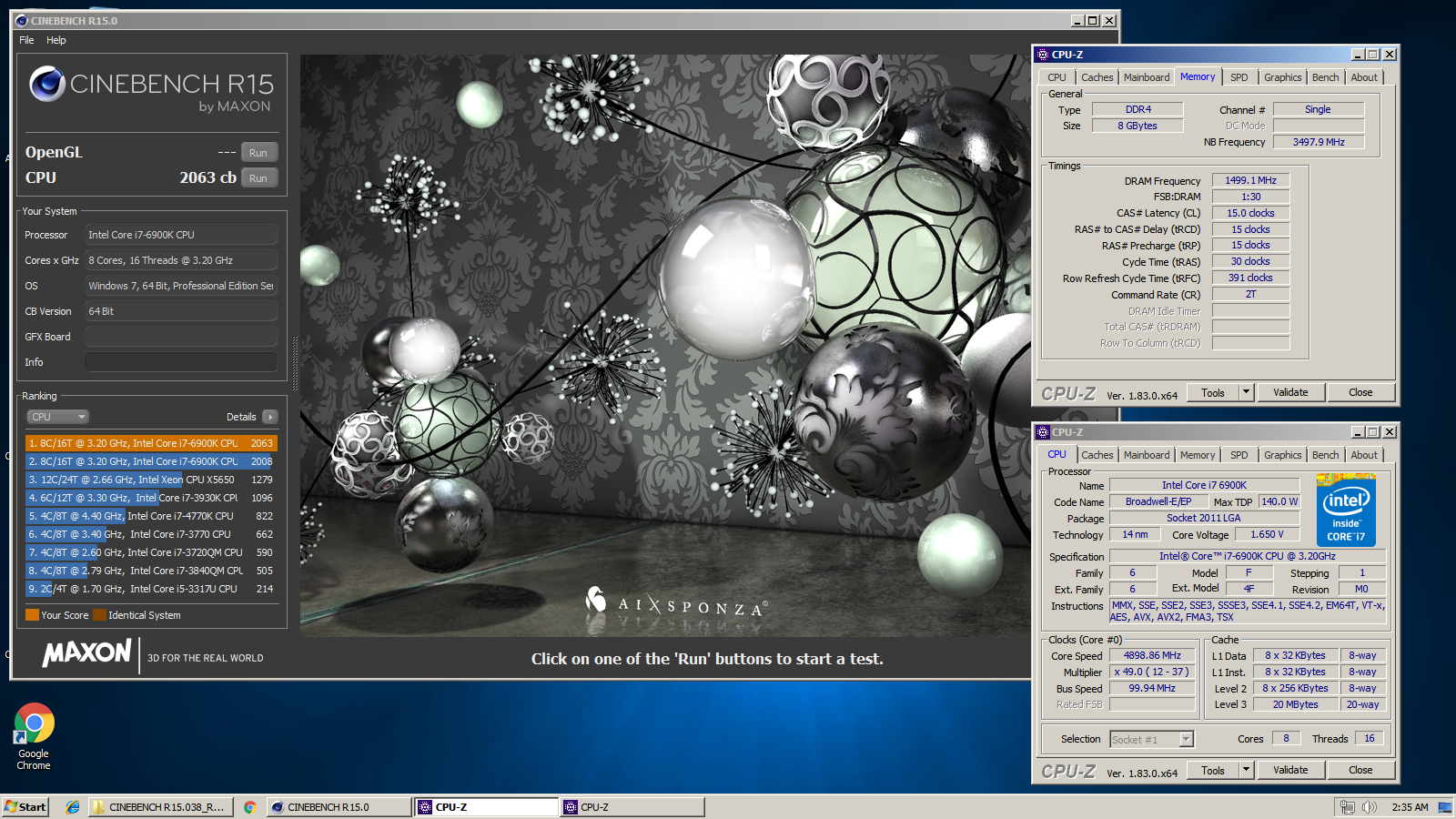Click the orange Your Score swatch
The image size is (1456, 819).
click(32, 615)
